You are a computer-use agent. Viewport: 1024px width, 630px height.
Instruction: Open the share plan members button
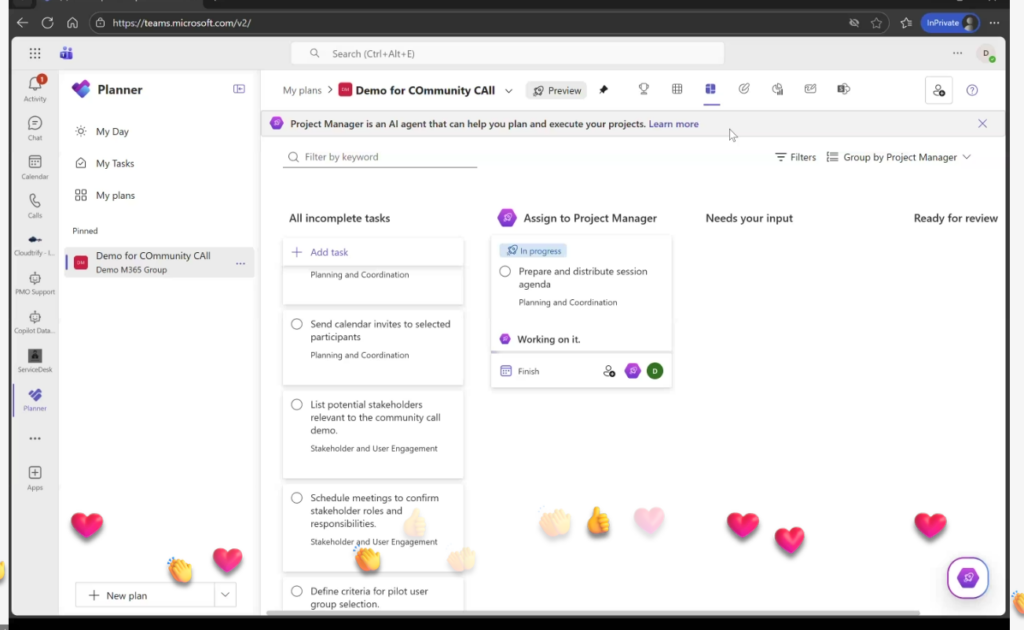[x=938, y=90]
